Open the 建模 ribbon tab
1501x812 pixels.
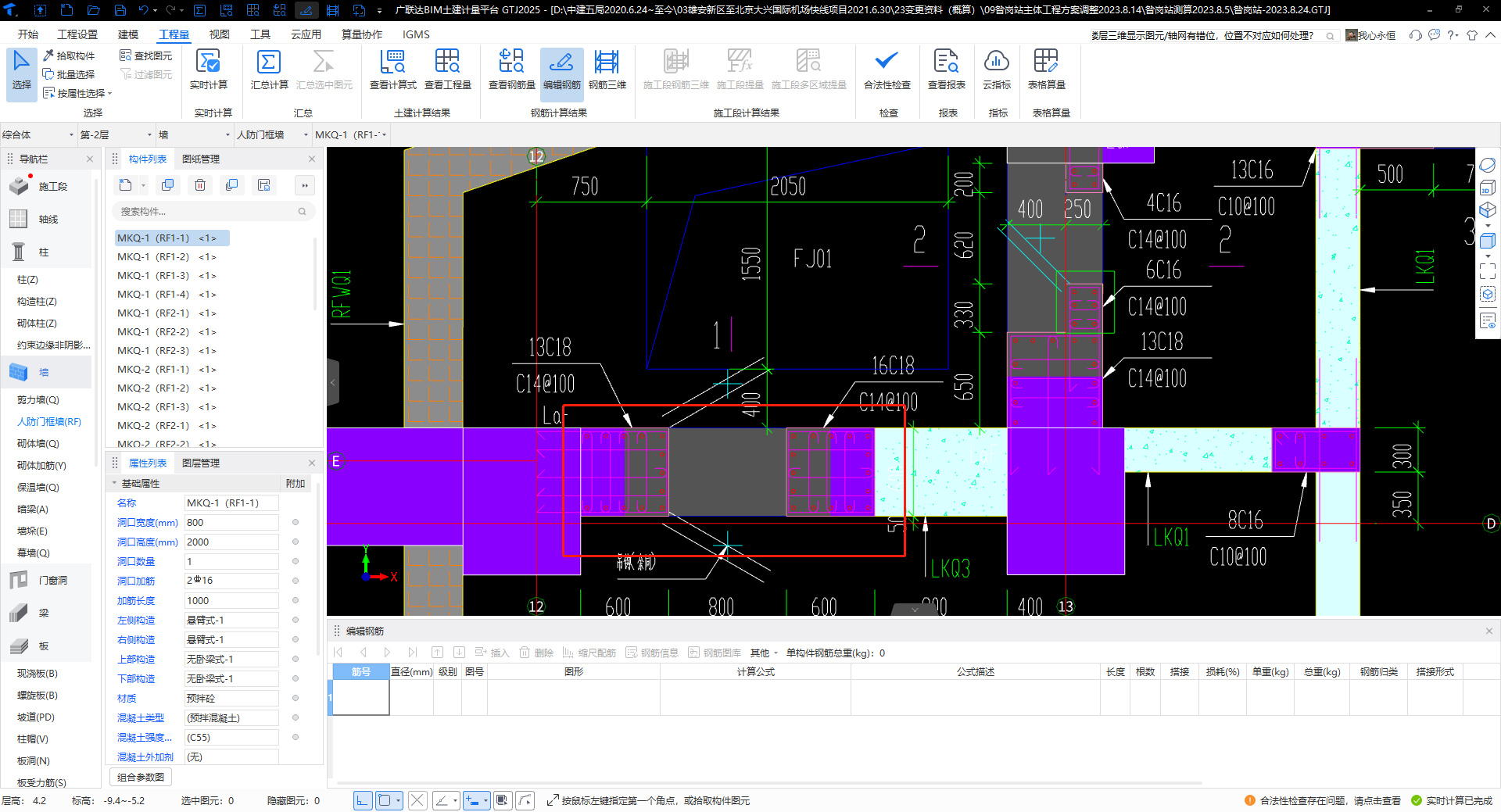tap(128, 34)
